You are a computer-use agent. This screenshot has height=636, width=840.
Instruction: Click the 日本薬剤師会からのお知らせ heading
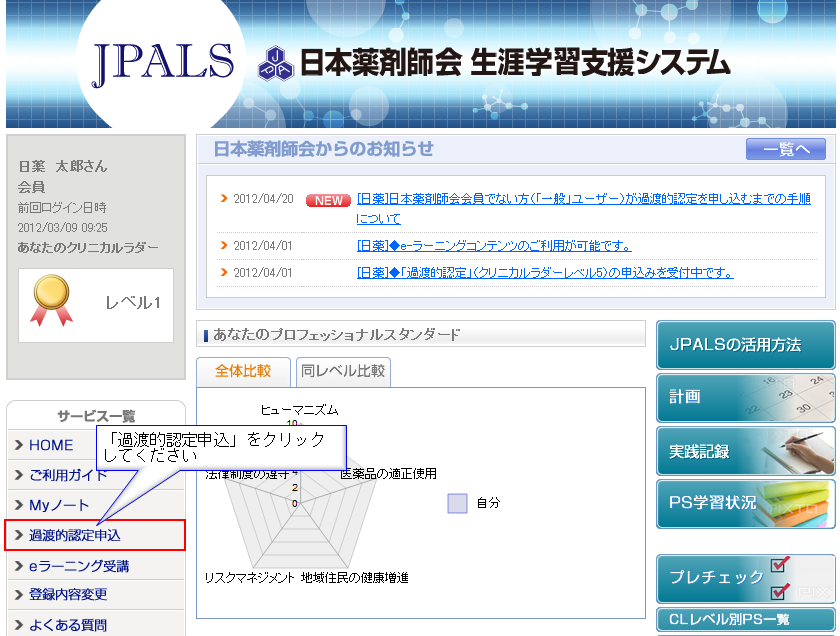coord(324,149)
